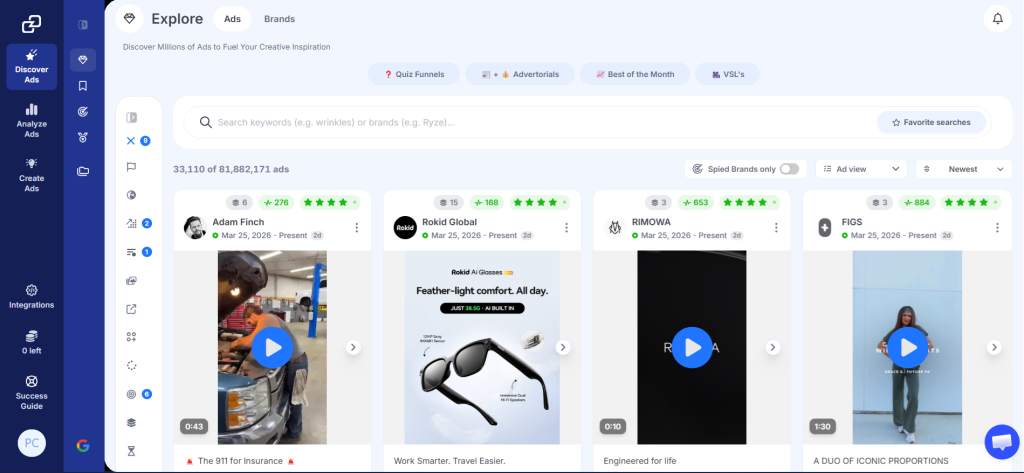Open the list filter with badge 1
The height and width of the screenshot is (473, 1024).
pos(131,252)
